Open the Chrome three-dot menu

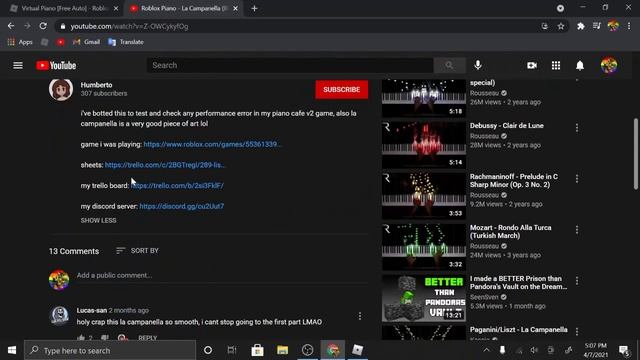(629, 26)
